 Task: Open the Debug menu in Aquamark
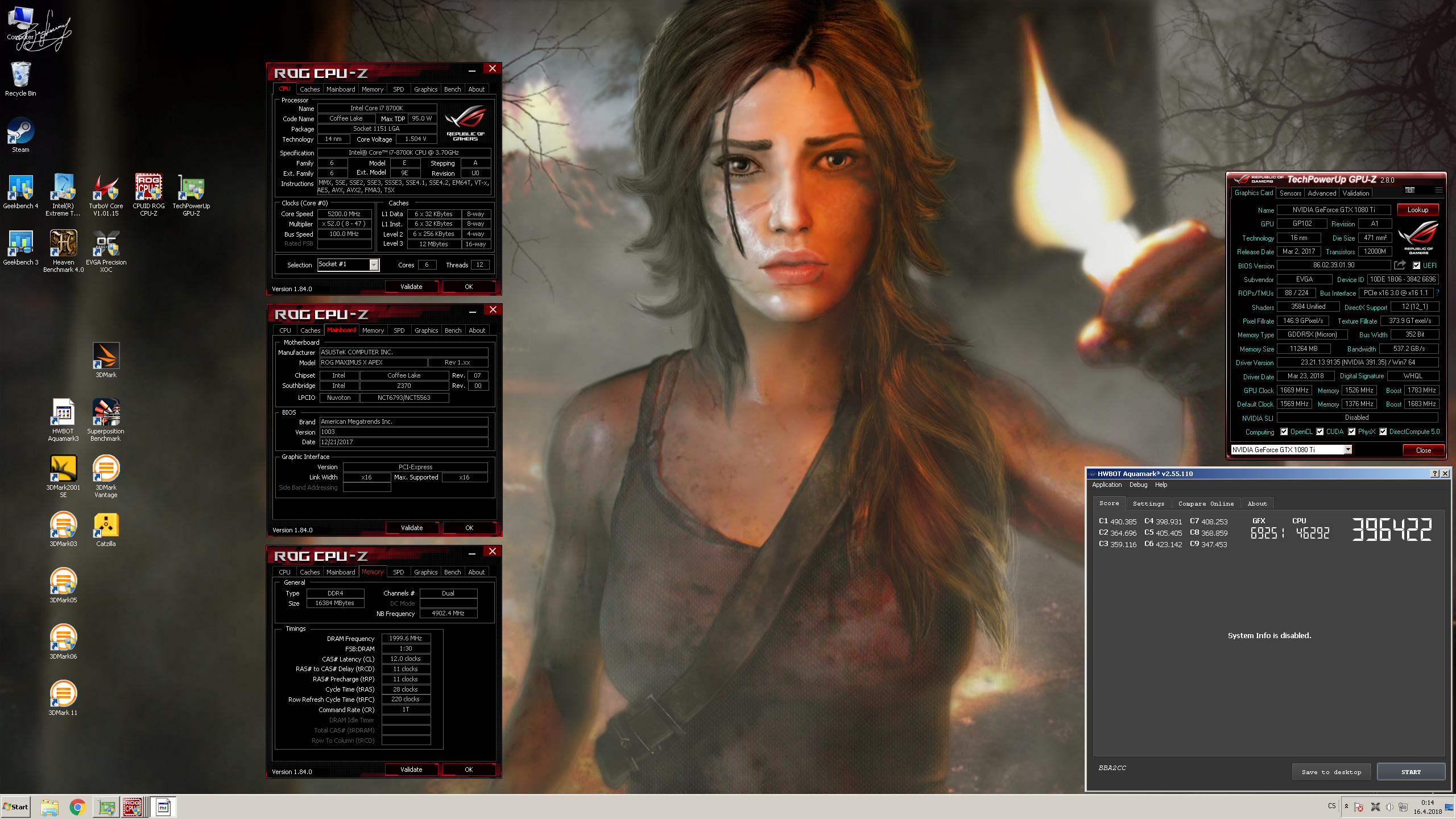point(1138,485)
